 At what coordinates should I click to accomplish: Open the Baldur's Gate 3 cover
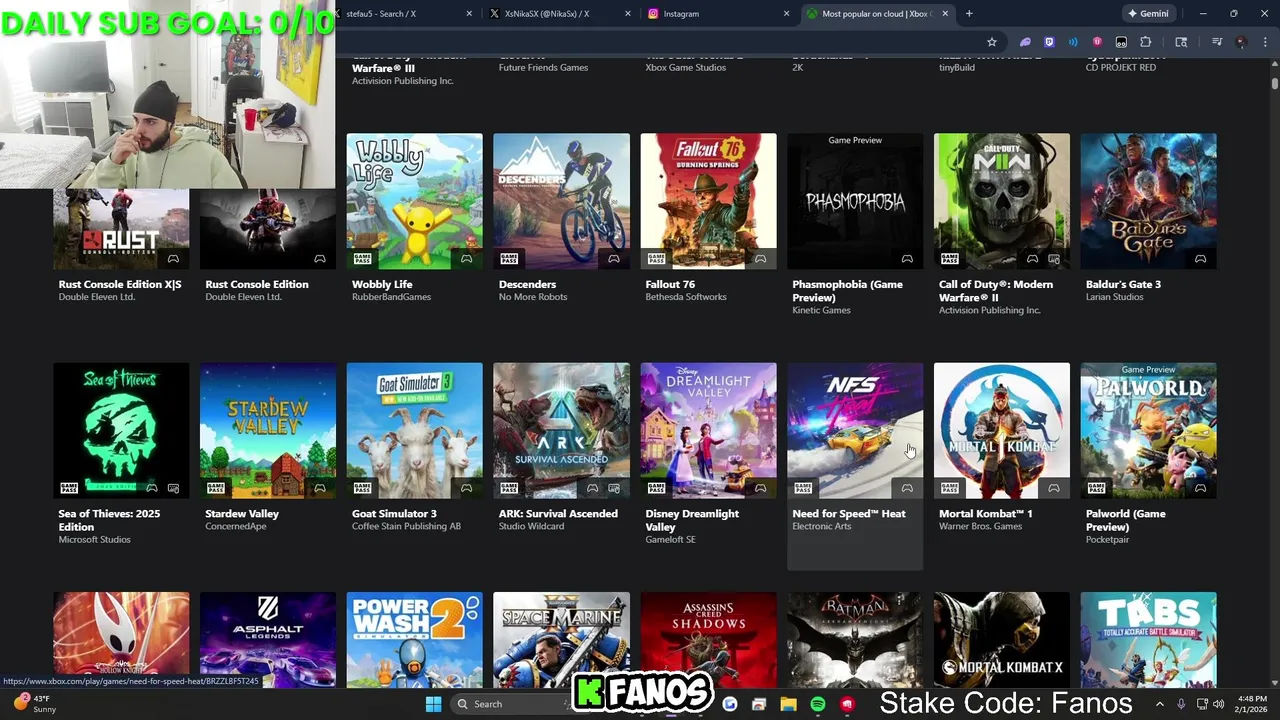click(1149, 201)
